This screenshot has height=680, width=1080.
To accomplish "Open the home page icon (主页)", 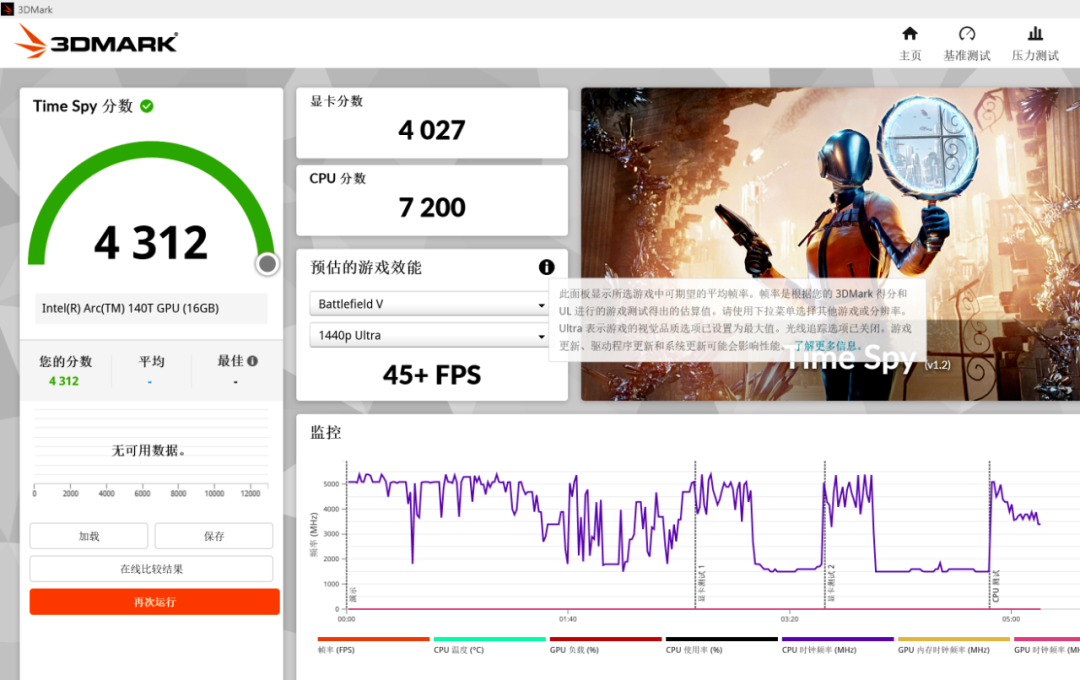I will point(909,33).
